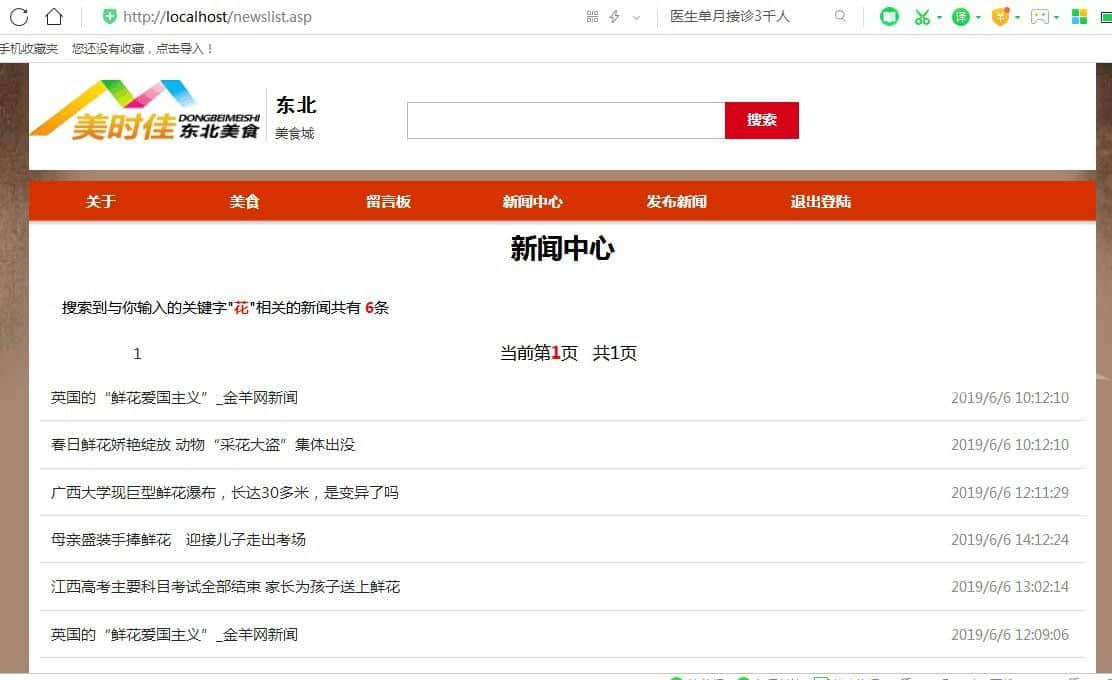Open the colorful four-square apps icon
1112x680 pixels.
pos(1079,17)
